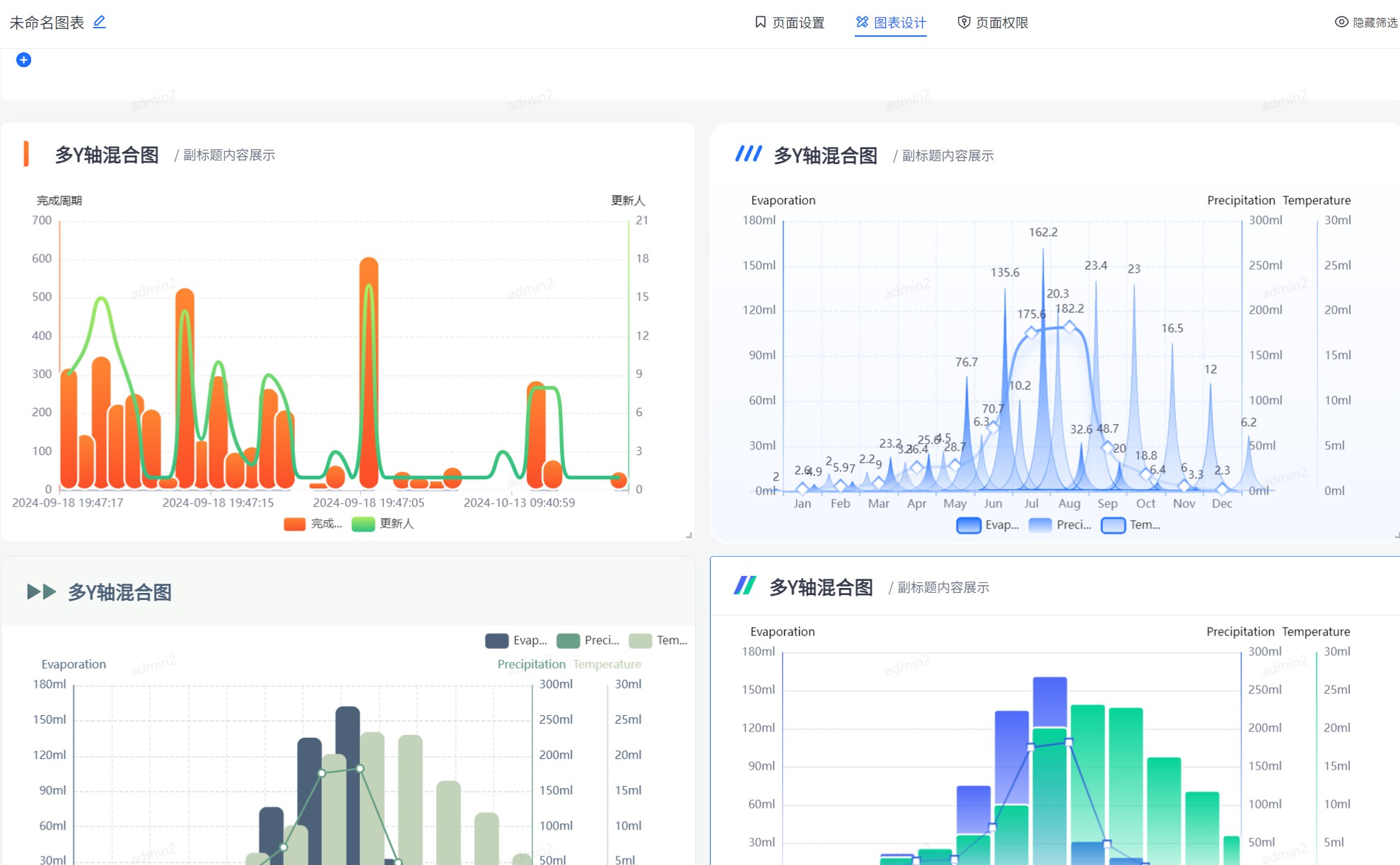Screen dimensions: 1400x865
Task: Toggle the 更新人 legend in first chart
Action: [383, 524]
